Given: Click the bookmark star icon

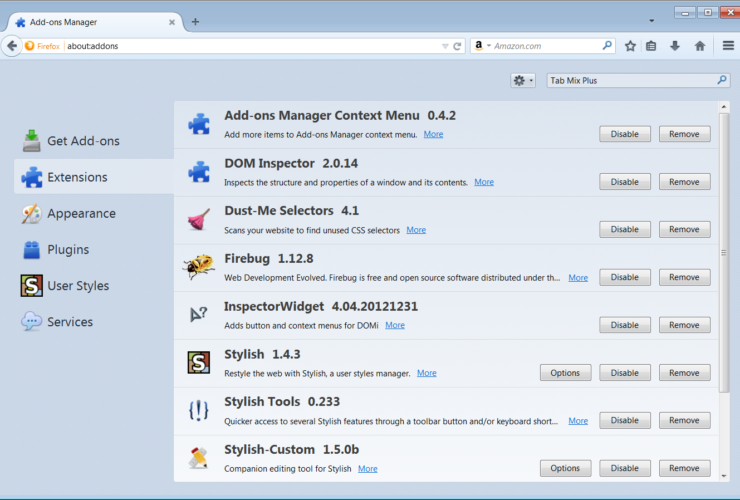Looking at the screenshot, I should 630,46.
